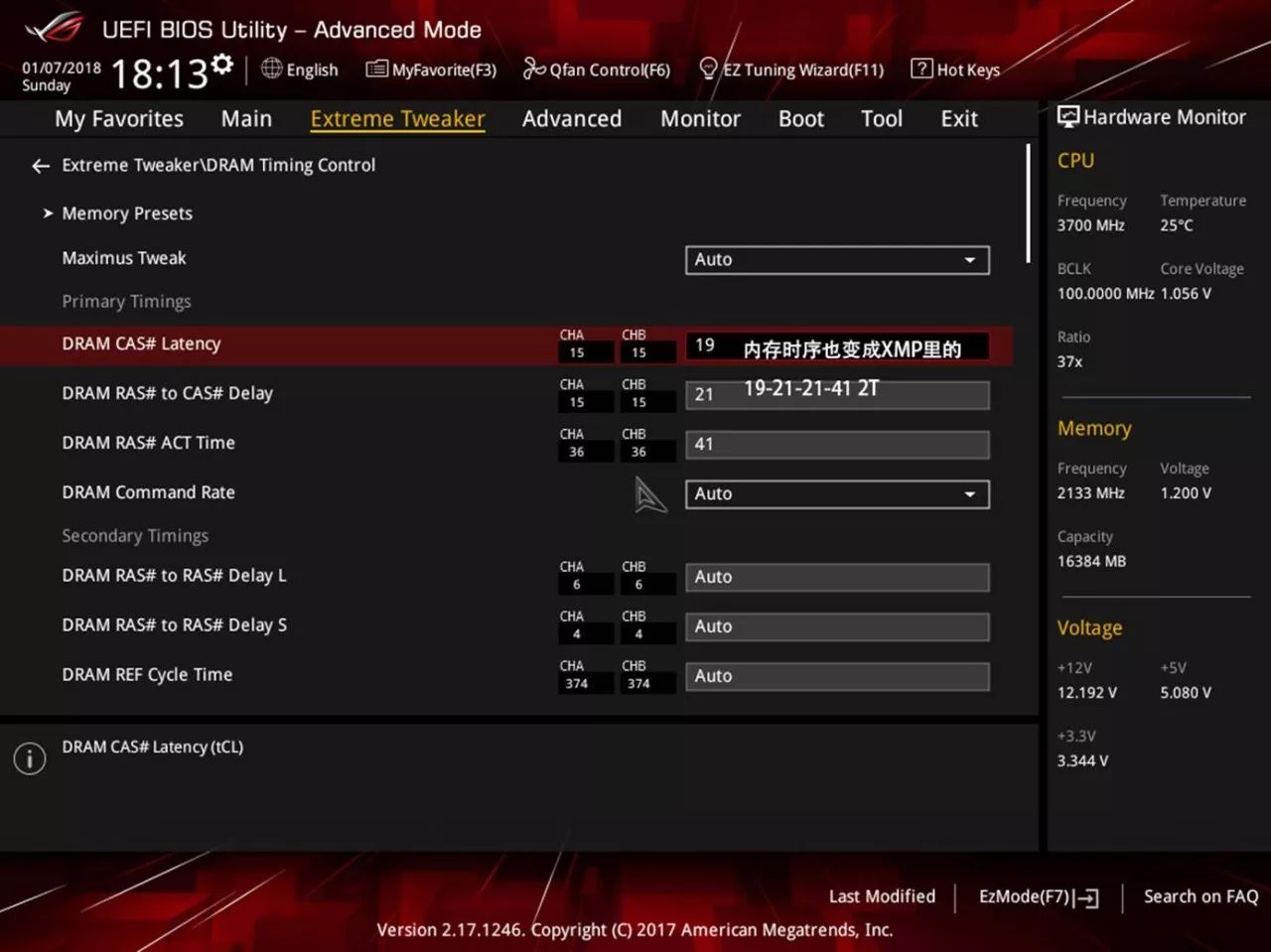Click the DRAM RAS# to CAS# Delay label

pyautogui.click(x=167, y=393)
